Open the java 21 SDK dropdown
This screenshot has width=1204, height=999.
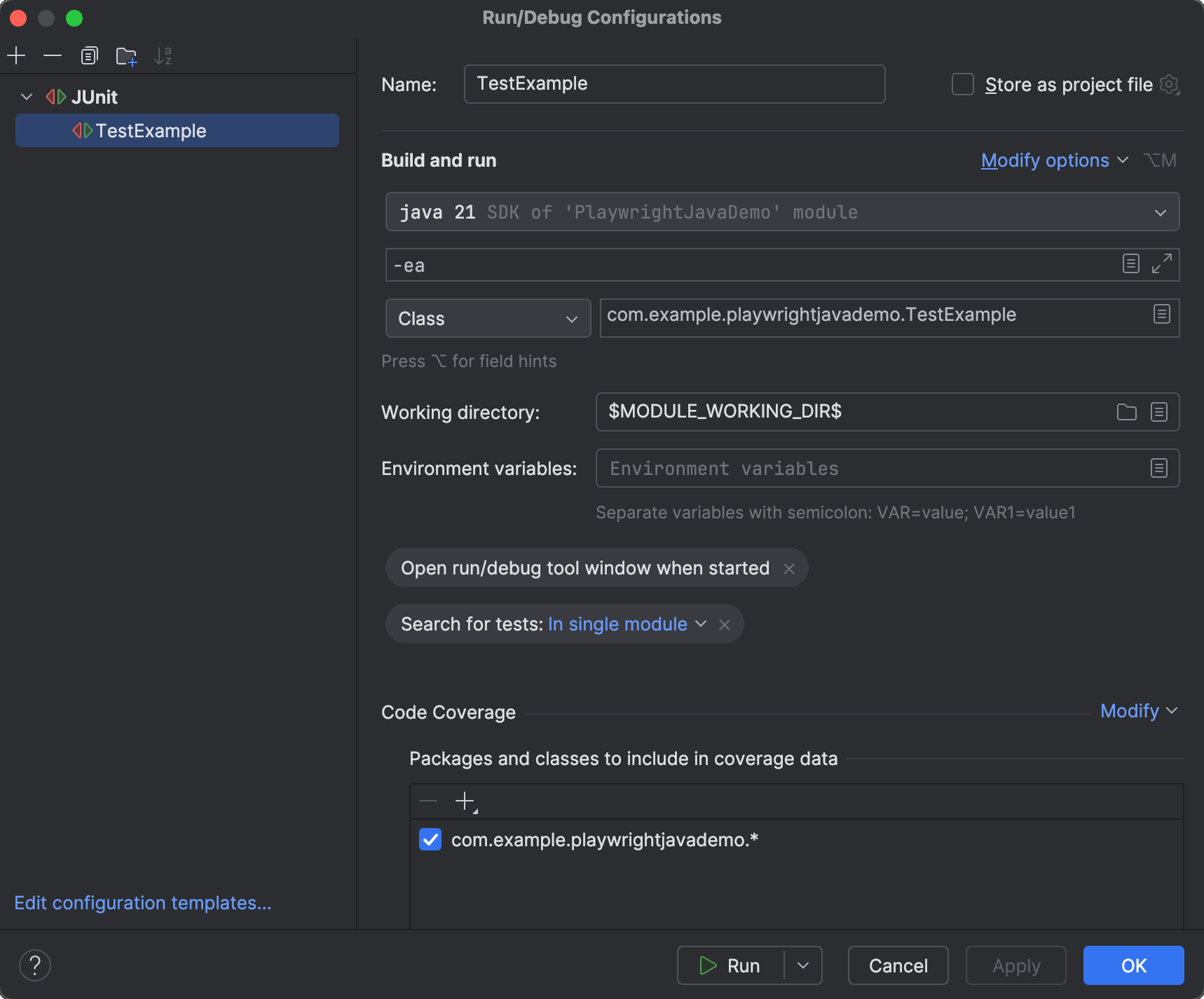(x=1160, y=212)
